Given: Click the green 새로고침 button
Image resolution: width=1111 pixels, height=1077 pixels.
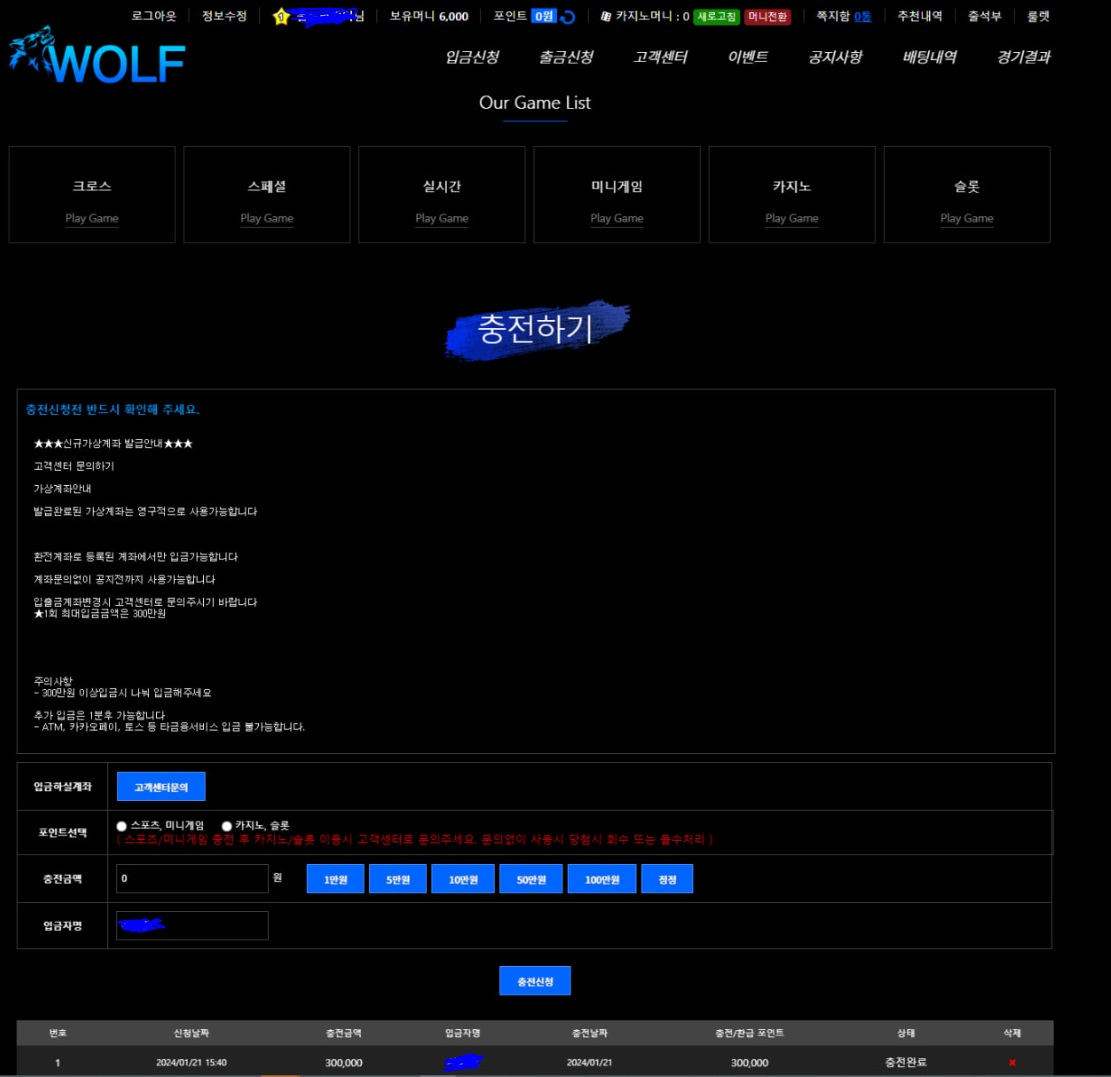Looking at the screenshot, I should (x=717, y=17).
